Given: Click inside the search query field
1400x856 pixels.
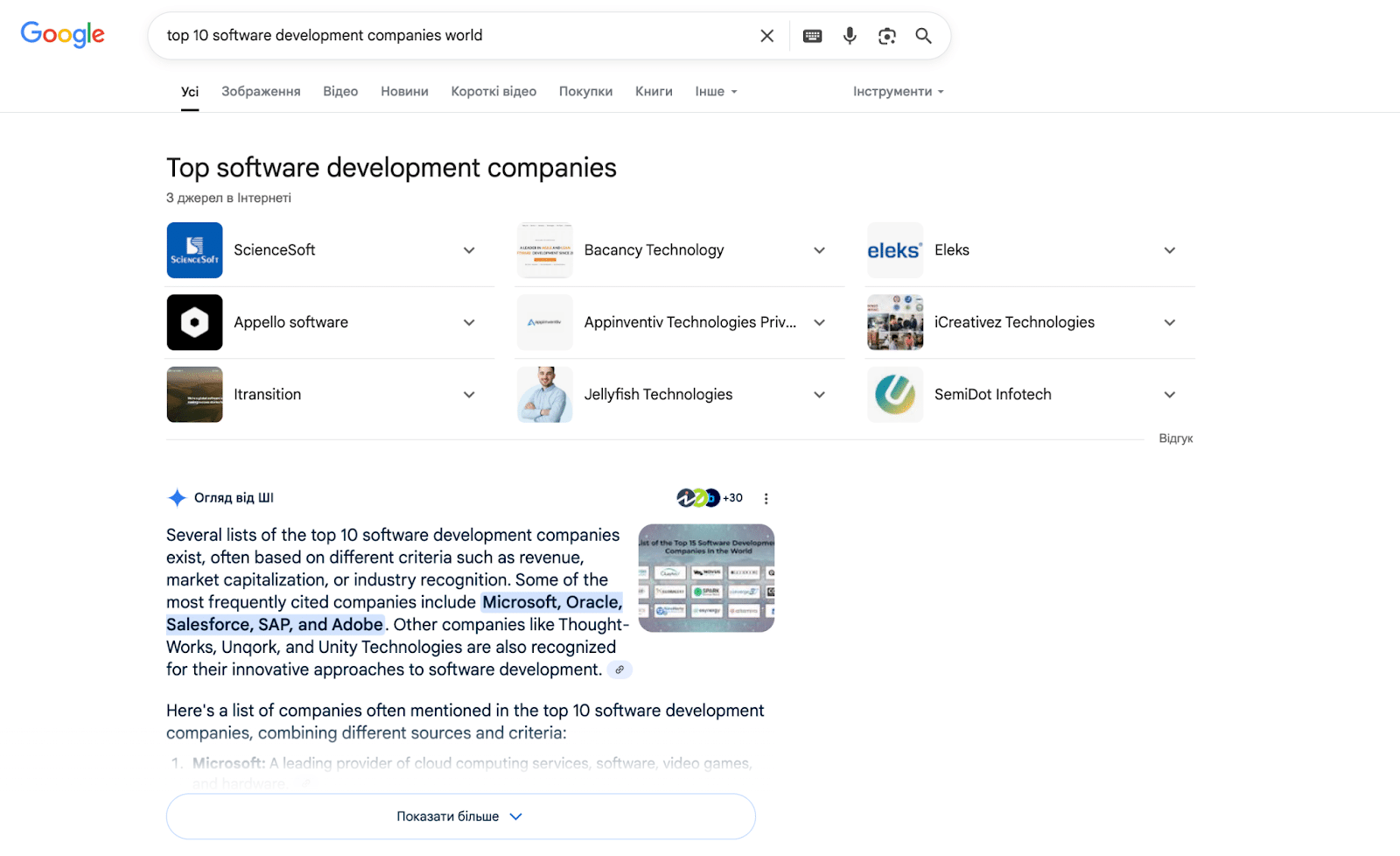Looking at the screenshot, I should [x=455, y=36].
